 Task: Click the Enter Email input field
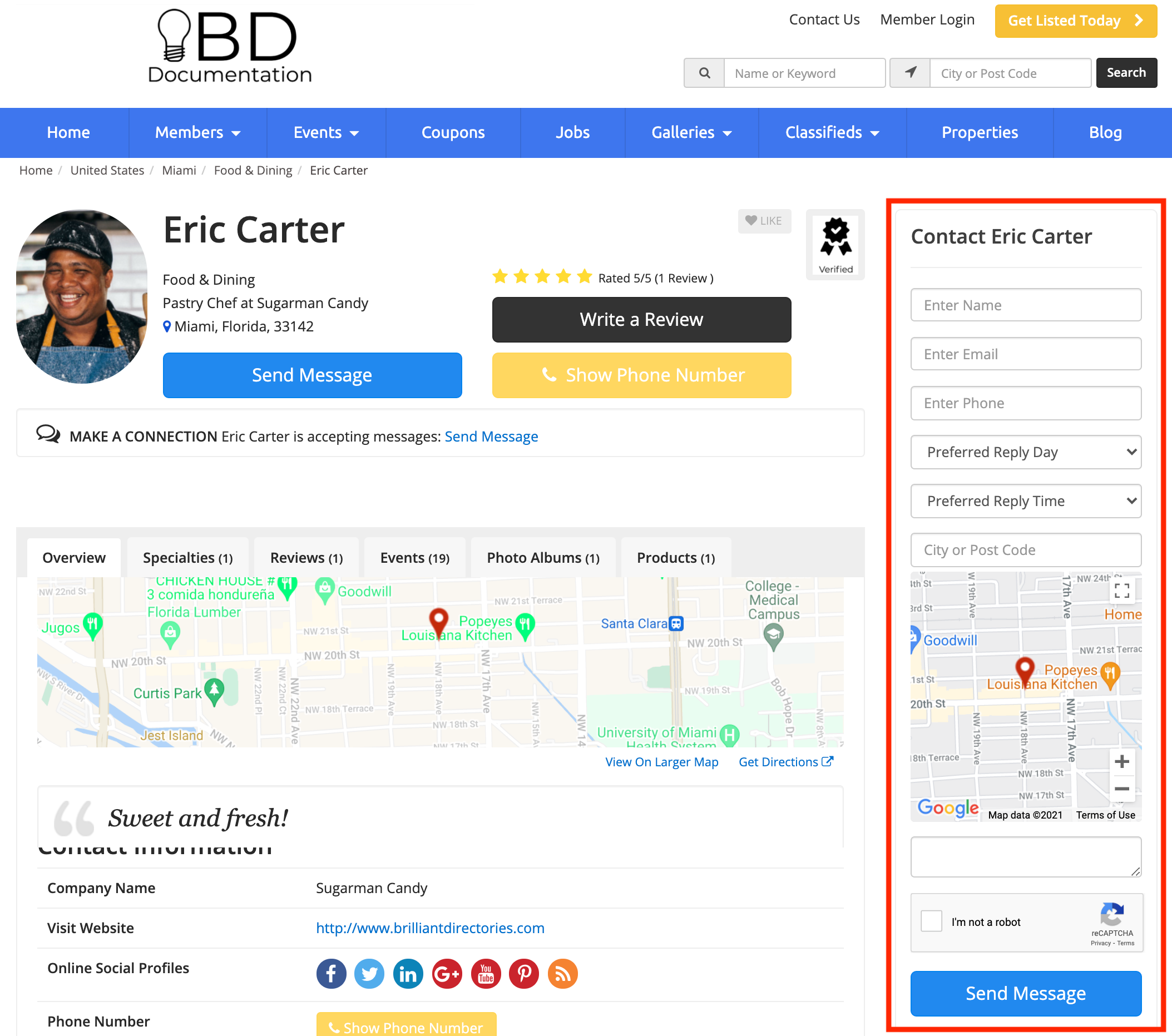[1025, 354]
